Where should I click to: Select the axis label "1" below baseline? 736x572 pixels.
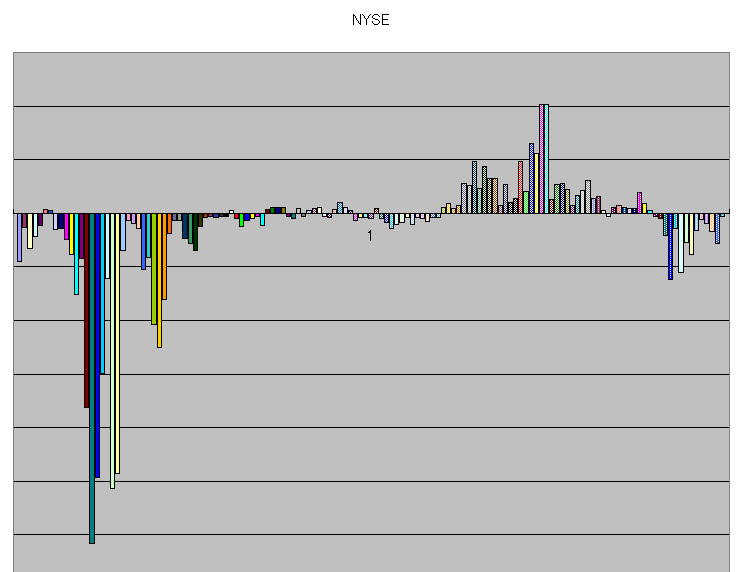click(370, 236)
